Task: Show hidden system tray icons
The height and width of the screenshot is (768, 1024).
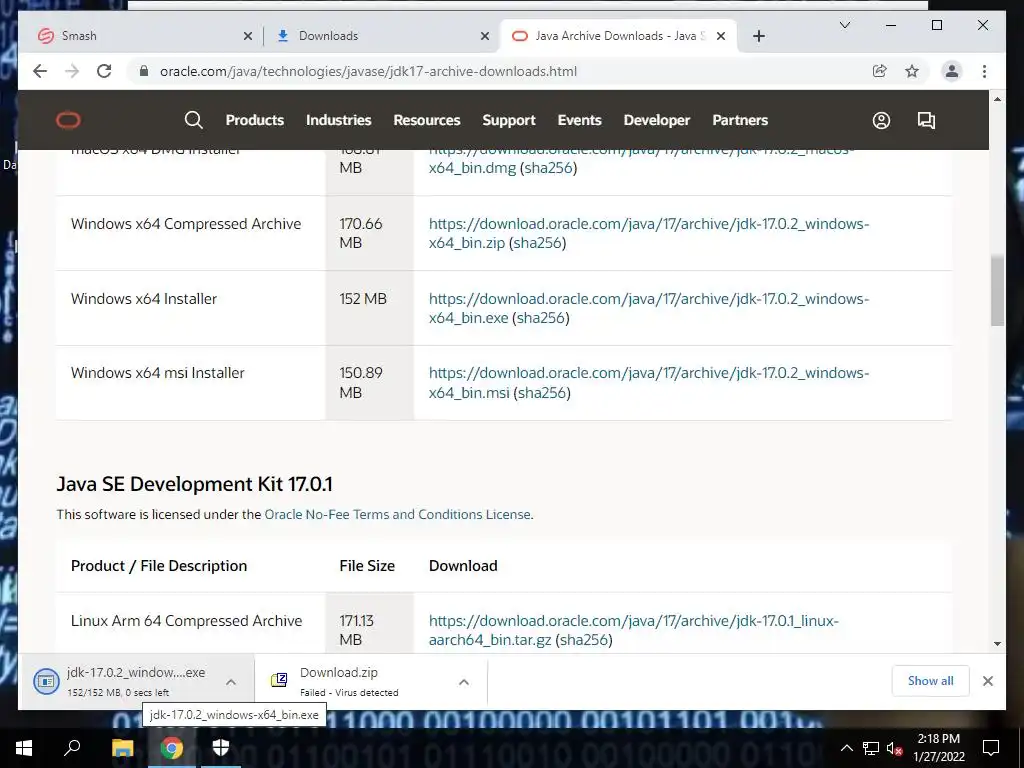Action: [846, 748]
